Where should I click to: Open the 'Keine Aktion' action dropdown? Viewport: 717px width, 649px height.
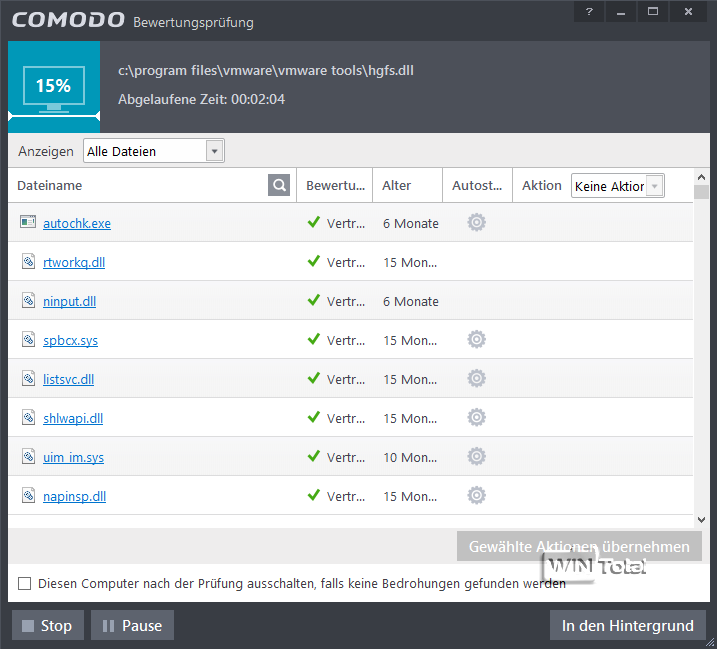coord(618,186)
